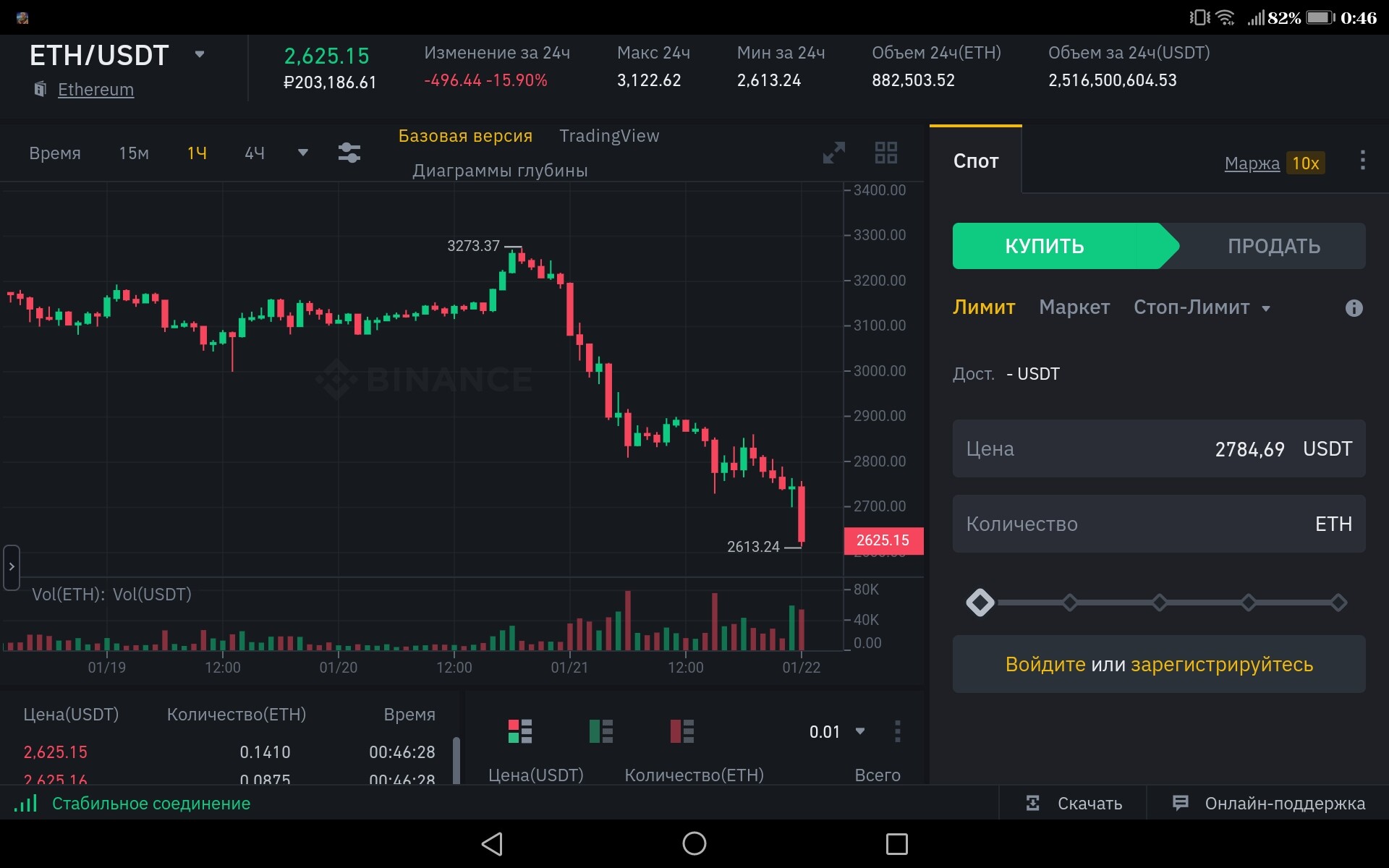This screenshot has height=868, width=1389.
Task: Expand chart to fullscreen
Action: (833, 153)
